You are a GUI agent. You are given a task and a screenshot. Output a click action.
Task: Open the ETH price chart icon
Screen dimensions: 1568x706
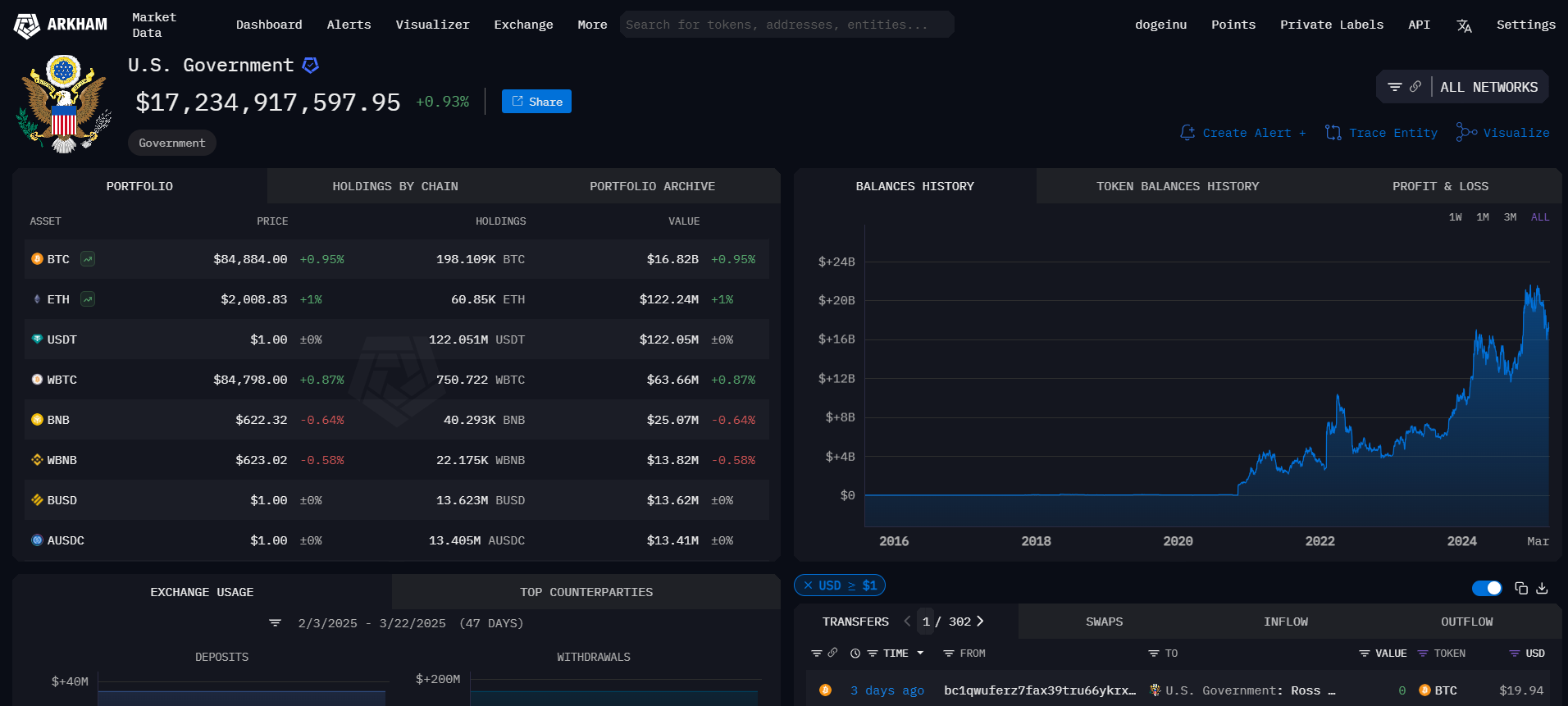click(x=88, y=299)
